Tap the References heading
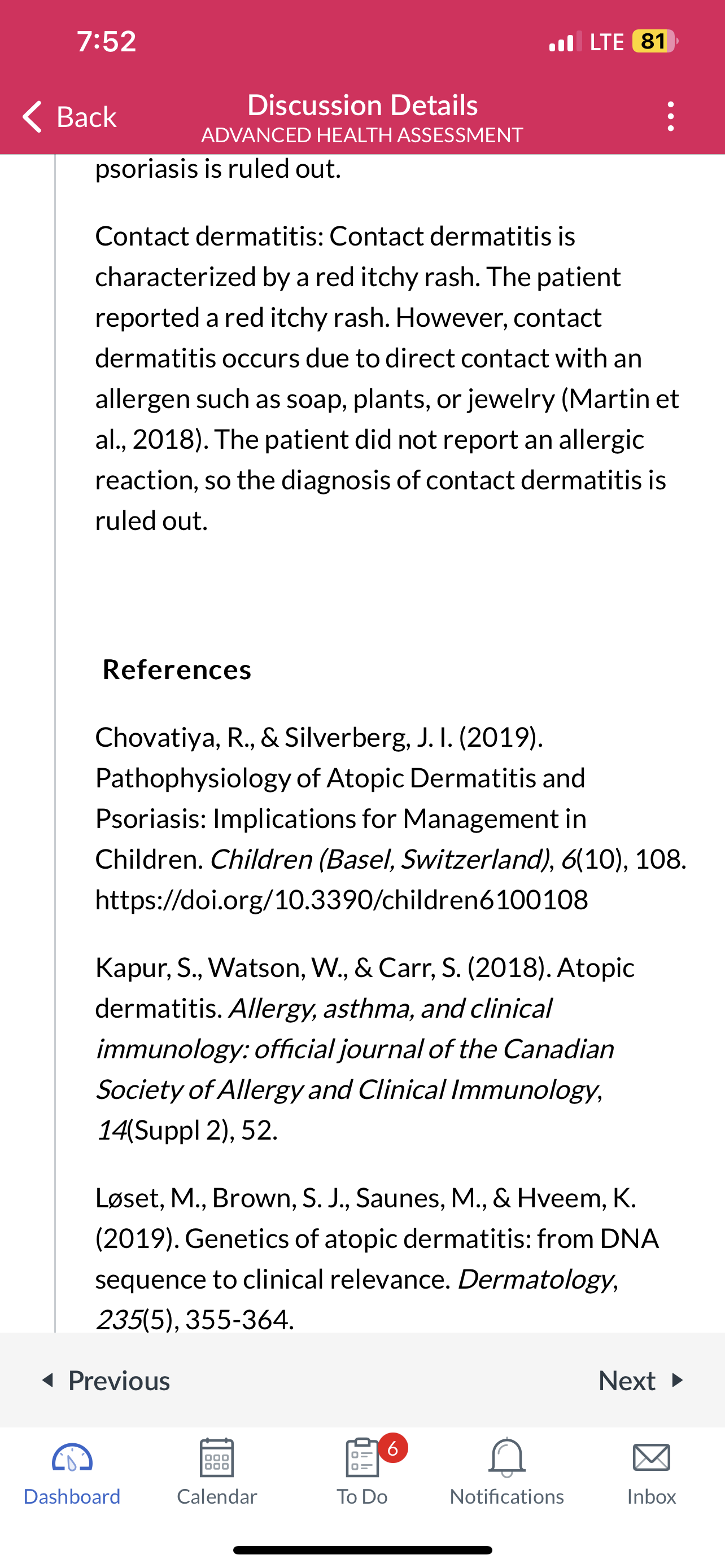The image size is (725, 1568). 177,669
